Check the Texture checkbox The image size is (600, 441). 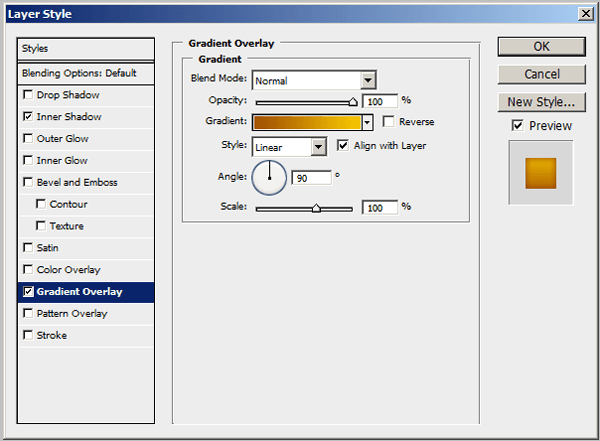pyautogui.click(x=41, y=225)
